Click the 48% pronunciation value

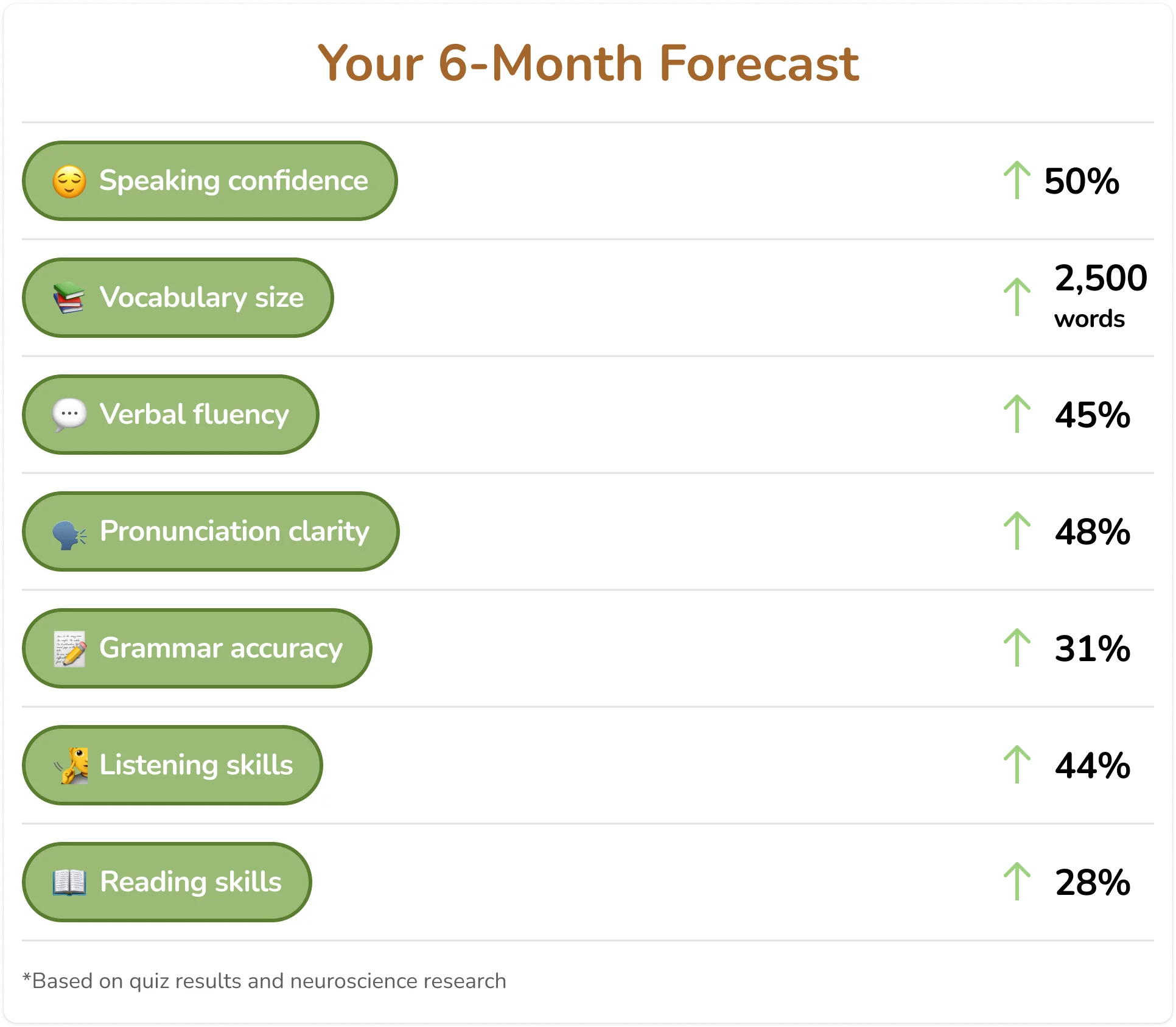coord(1093,532)
